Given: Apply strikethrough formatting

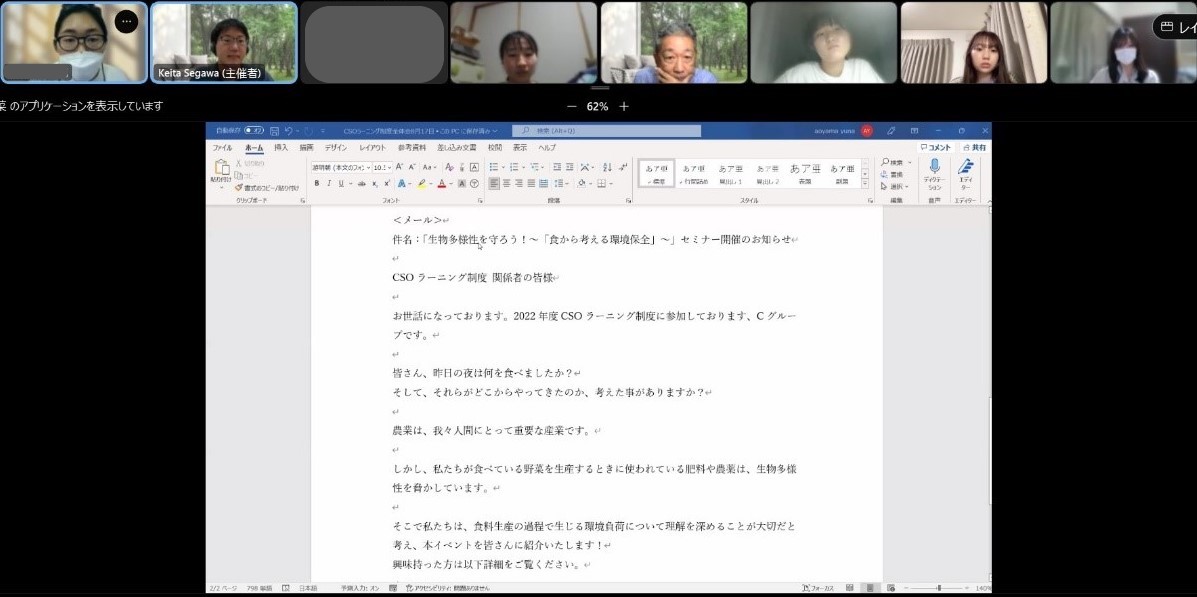Looking at the screenshot, I should [363, 183].
